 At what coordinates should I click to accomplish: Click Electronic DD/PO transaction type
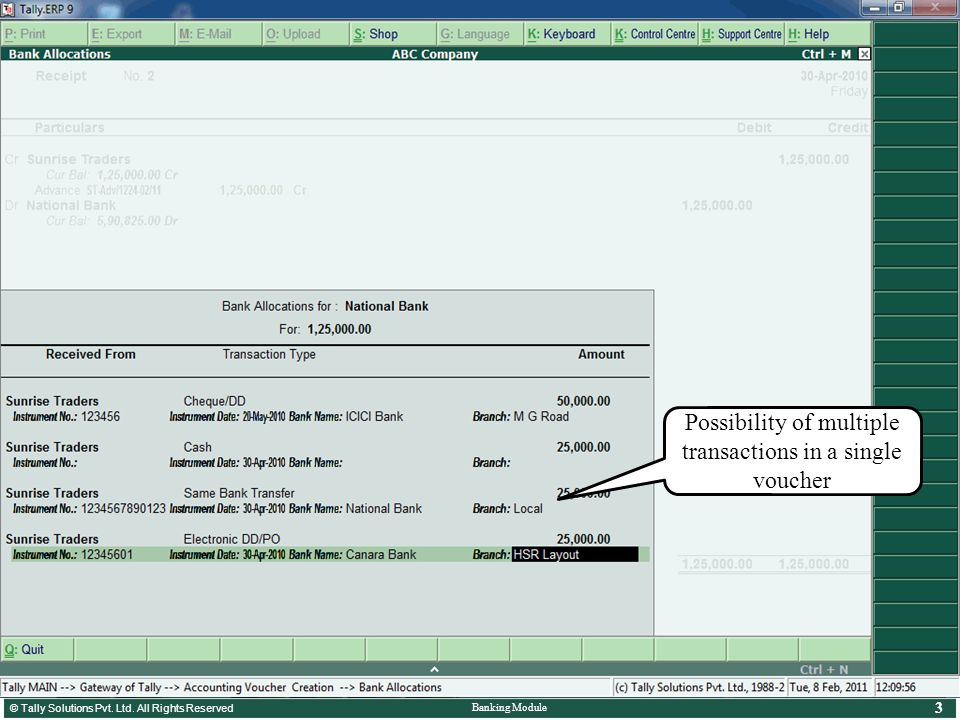(231, 539)
